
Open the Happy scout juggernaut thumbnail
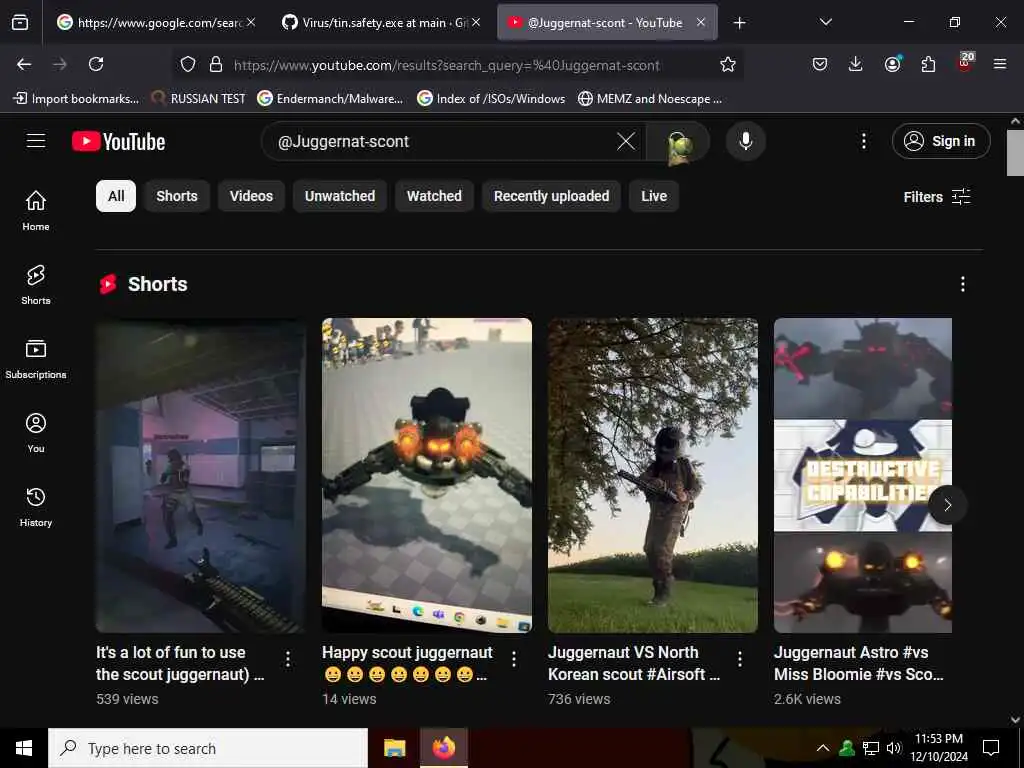point(427,475)
